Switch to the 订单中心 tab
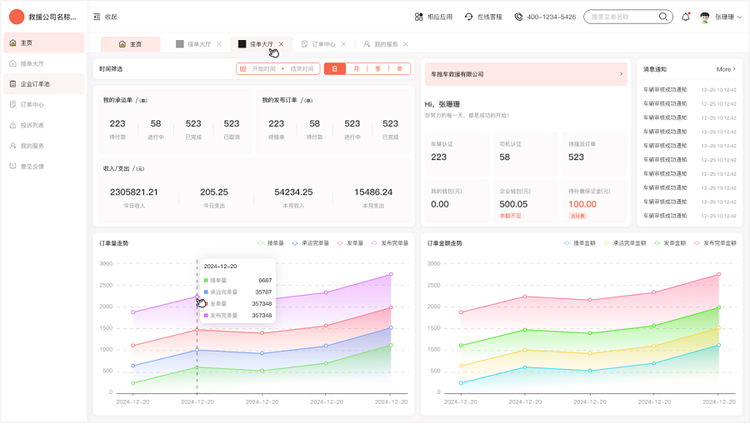 [x=321, y=44]
